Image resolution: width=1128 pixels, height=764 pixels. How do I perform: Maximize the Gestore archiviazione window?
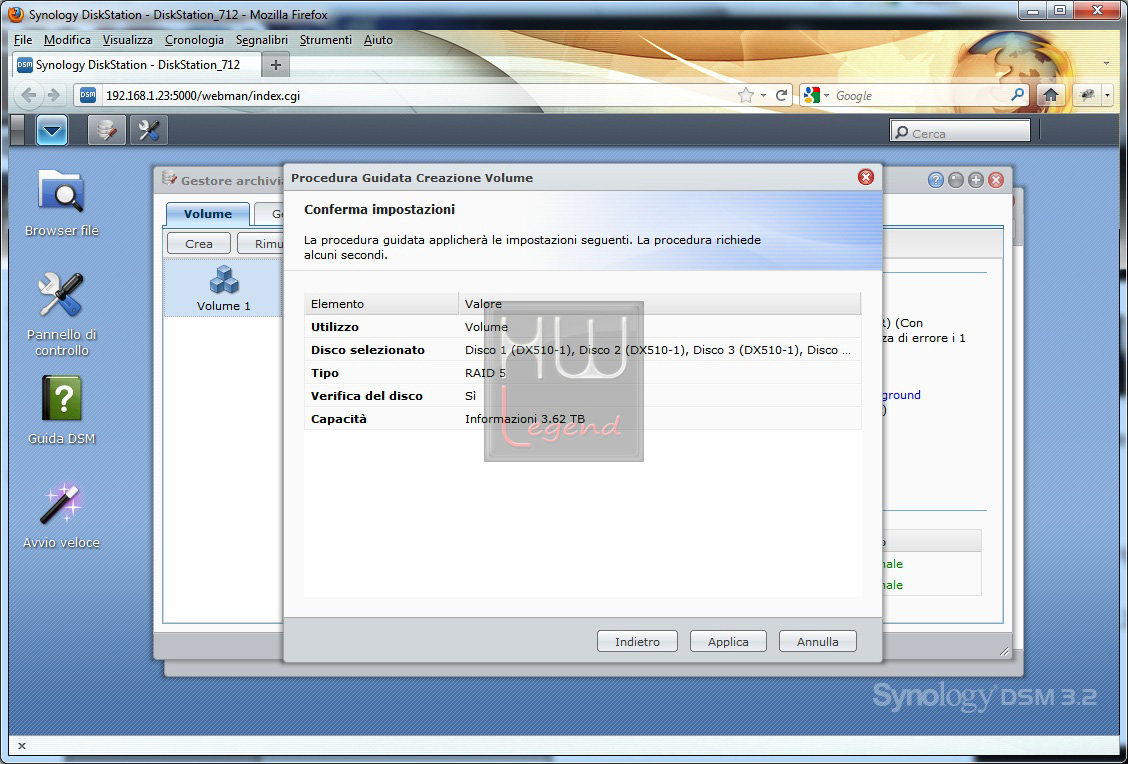975,180
